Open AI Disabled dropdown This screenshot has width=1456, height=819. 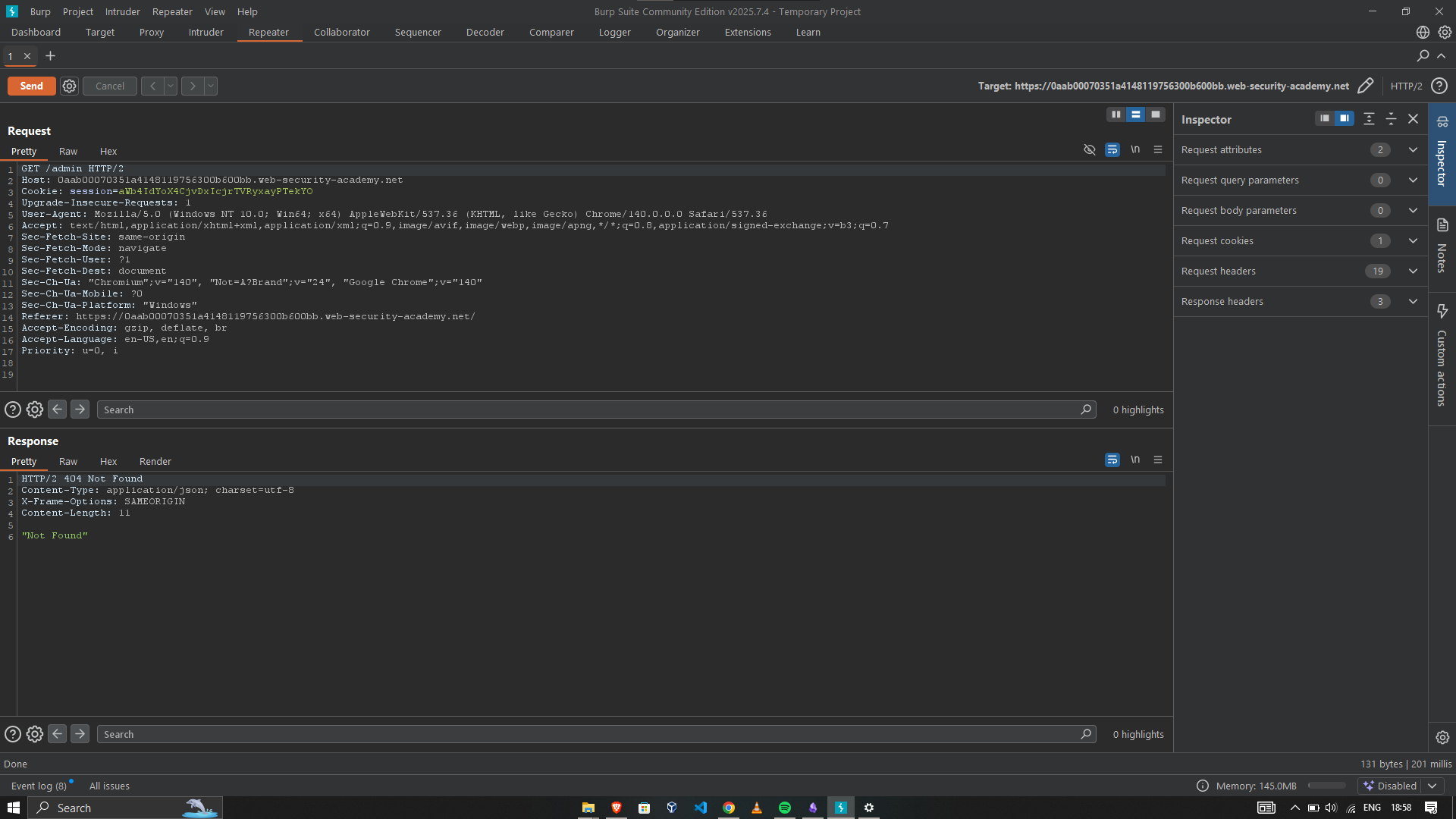(1432, 786)
